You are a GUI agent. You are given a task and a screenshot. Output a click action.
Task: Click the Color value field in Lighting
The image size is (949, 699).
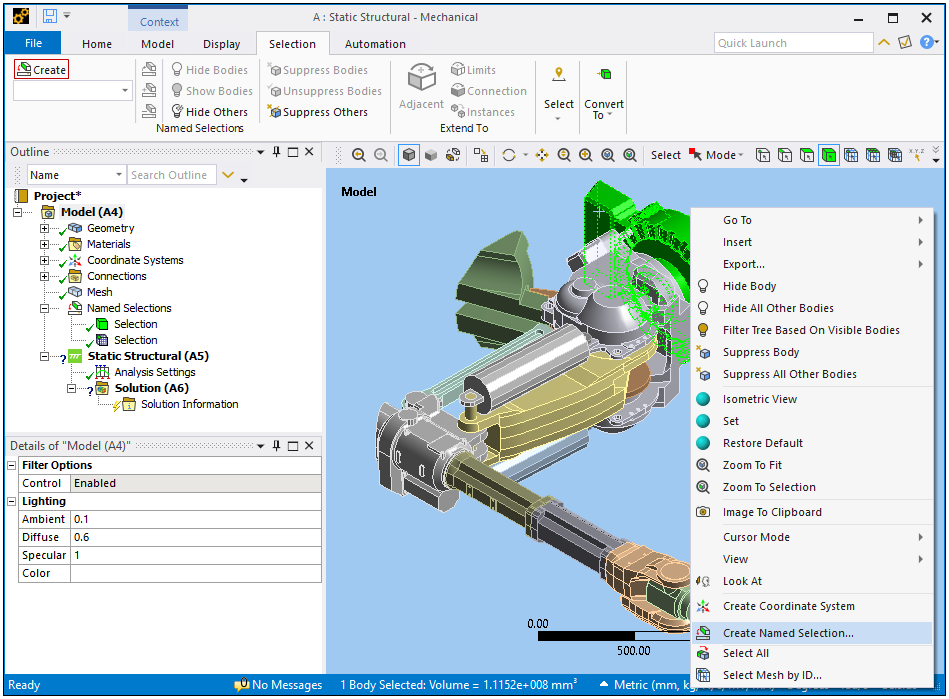point(195,573)
